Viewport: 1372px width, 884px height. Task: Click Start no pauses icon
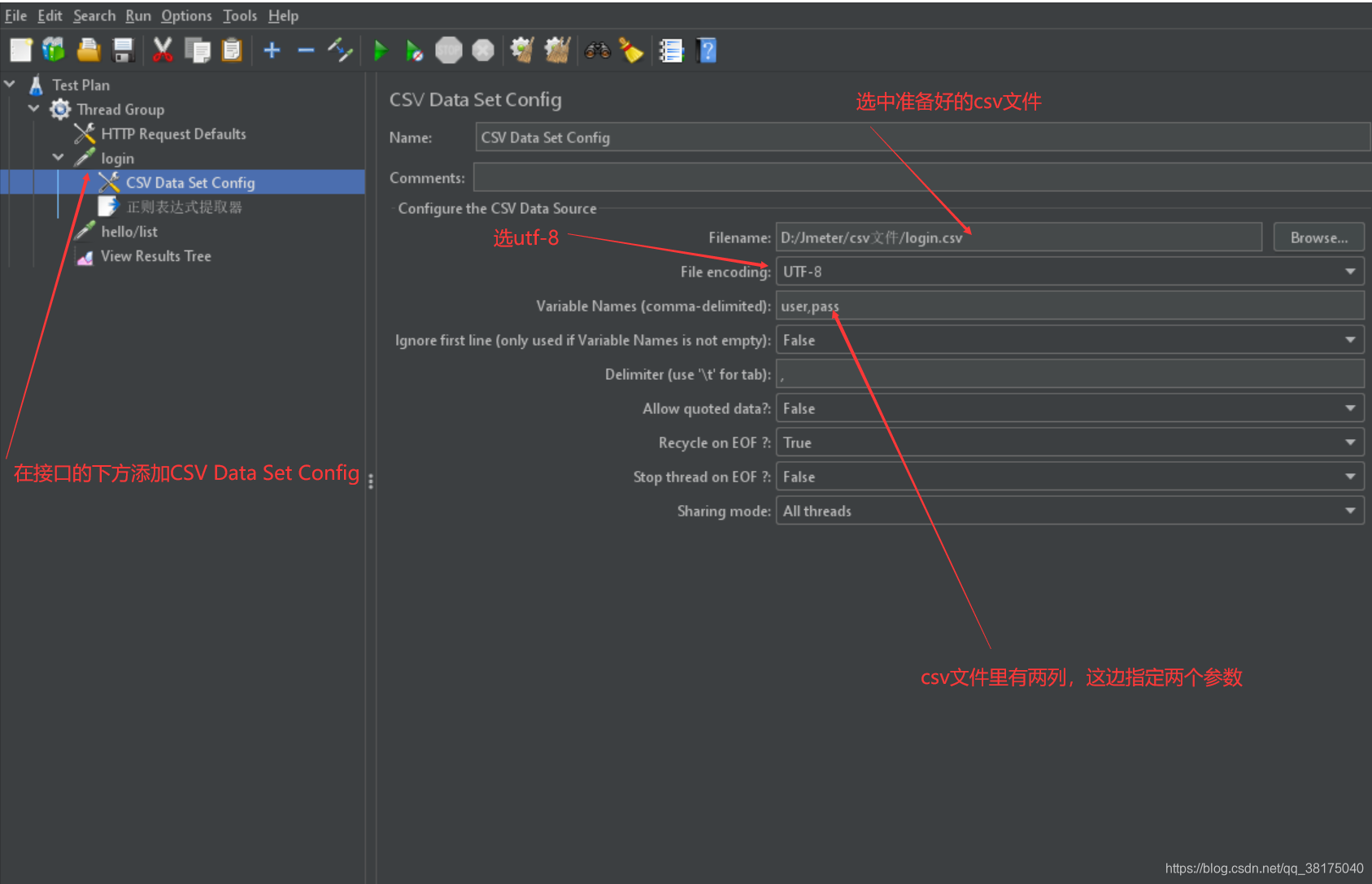[414, 50]
